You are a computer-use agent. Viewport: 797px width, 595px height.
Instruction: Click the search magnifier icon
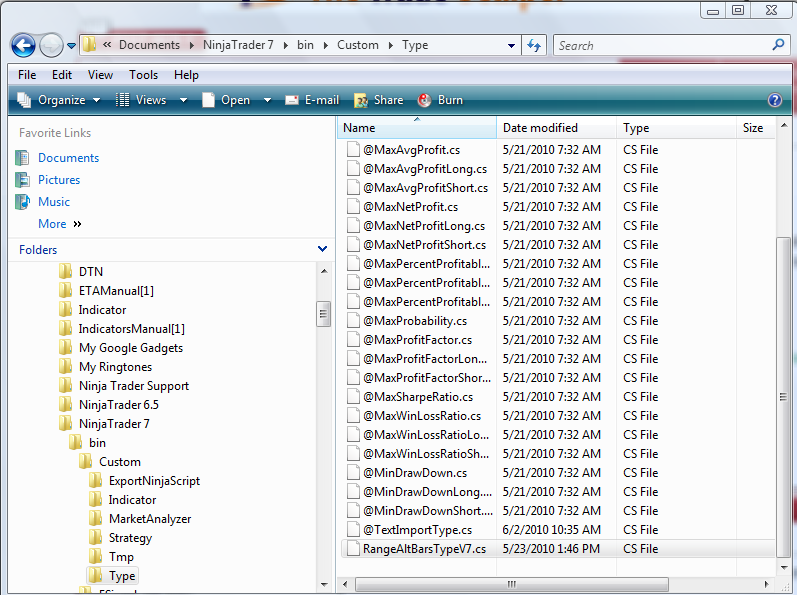[x=778, y=45]
